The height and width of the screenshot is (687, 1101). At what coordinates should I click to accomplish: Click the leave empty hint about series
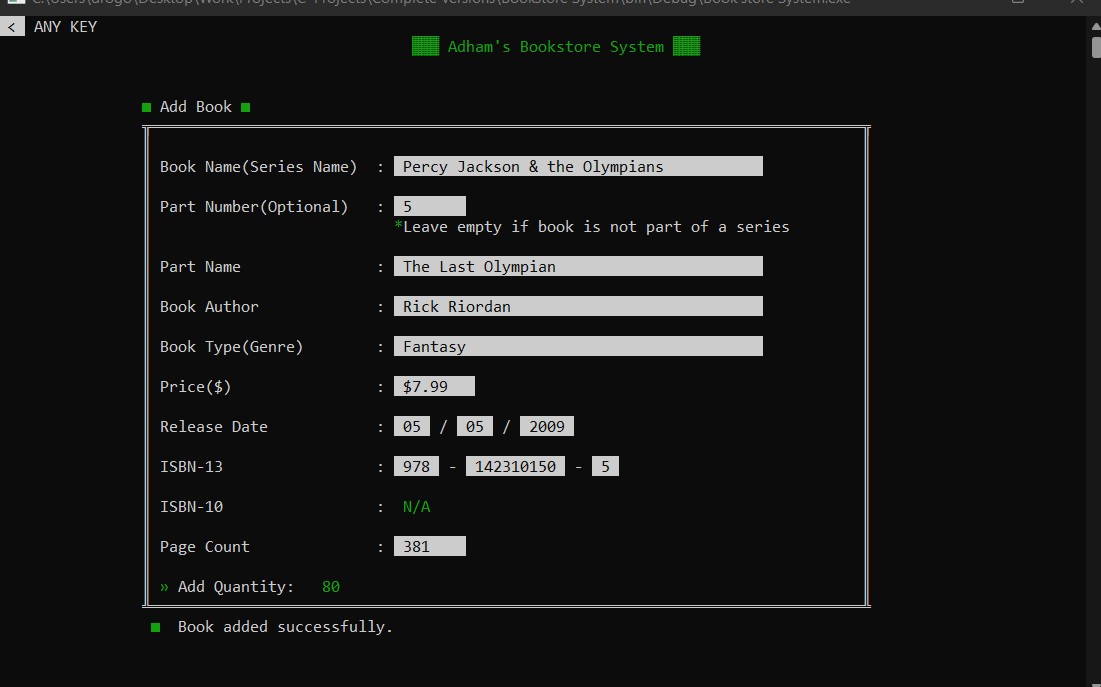coord(592,227)
